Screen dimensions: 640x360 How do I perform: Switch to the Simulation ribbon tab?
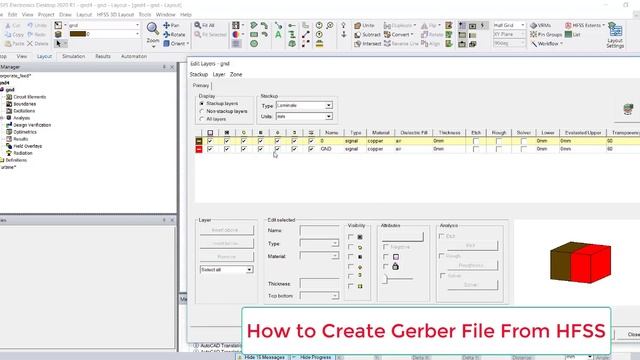pos(73,56)
